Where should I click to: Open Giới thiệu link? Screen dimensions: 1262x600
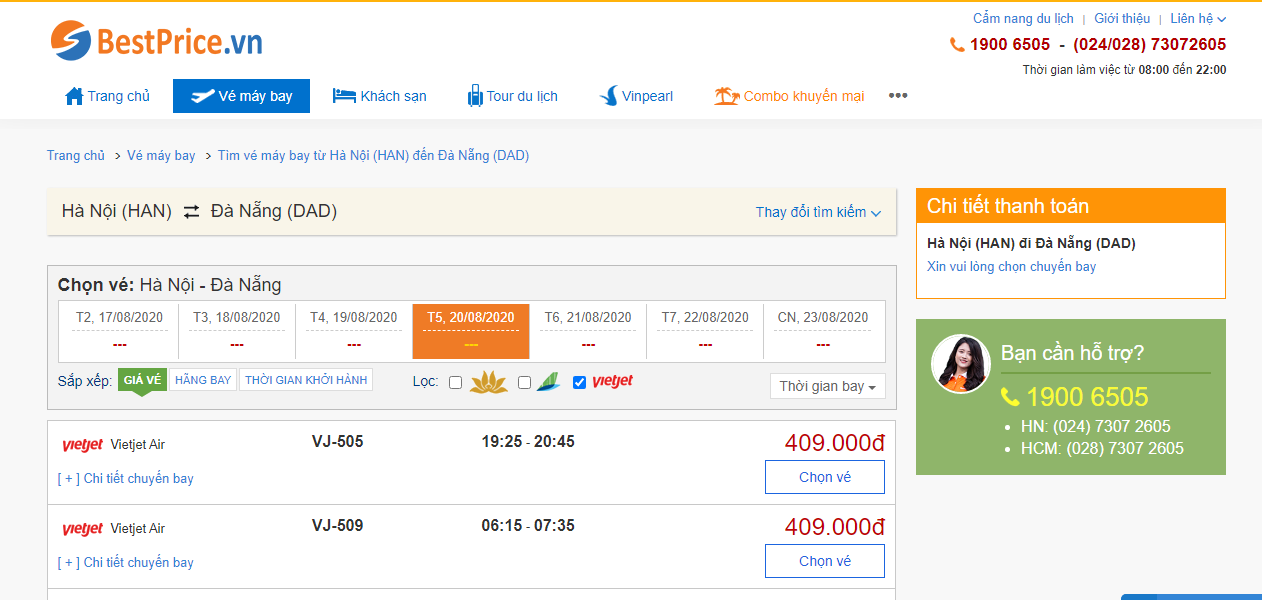(x=1122, y=18)
